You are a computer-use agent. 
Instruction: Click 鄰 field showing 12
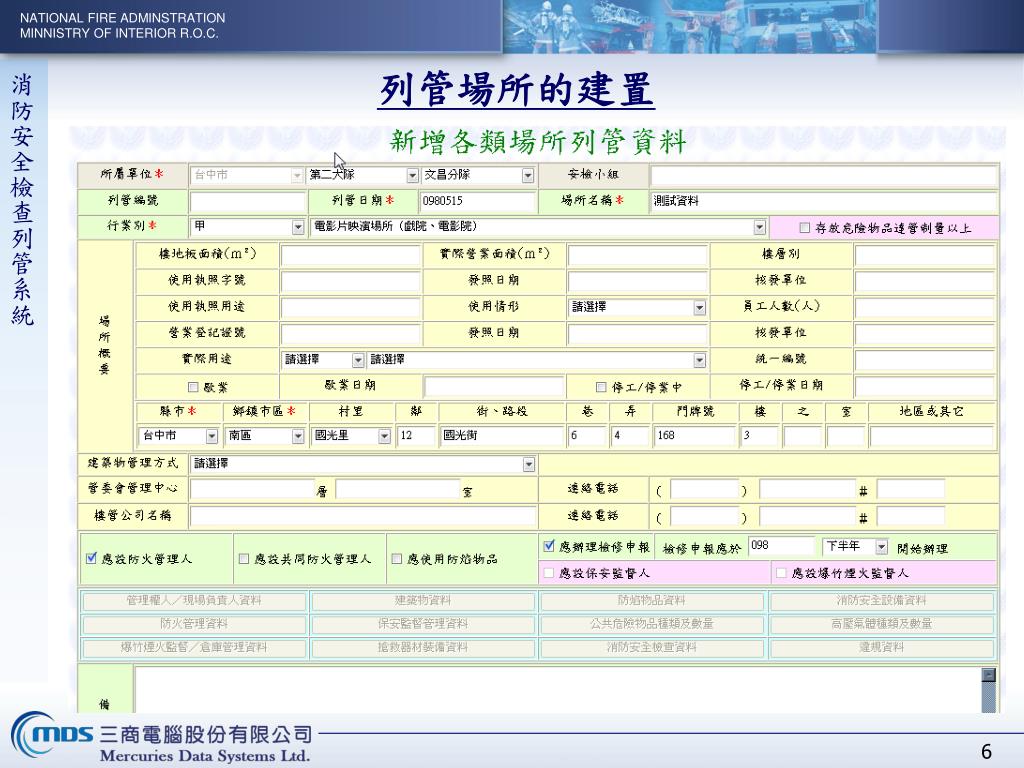pyautogui.click(x=416, y=436)
